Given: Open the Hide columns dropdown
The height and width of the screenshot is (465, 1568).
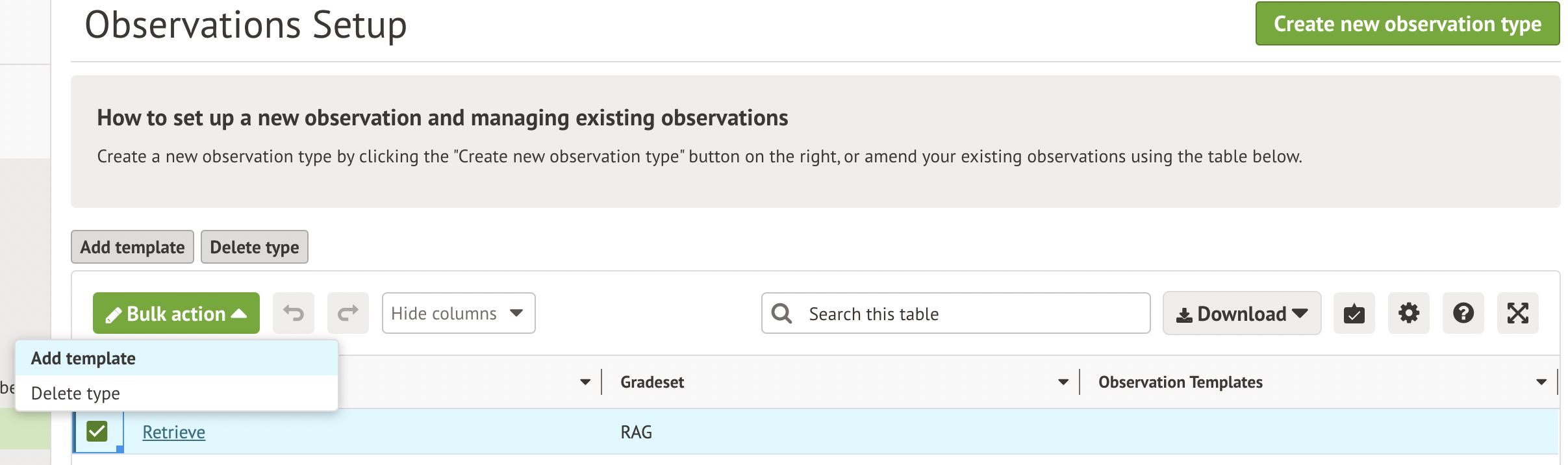Looking at the screenshot, I should click(x=458, y=314).
